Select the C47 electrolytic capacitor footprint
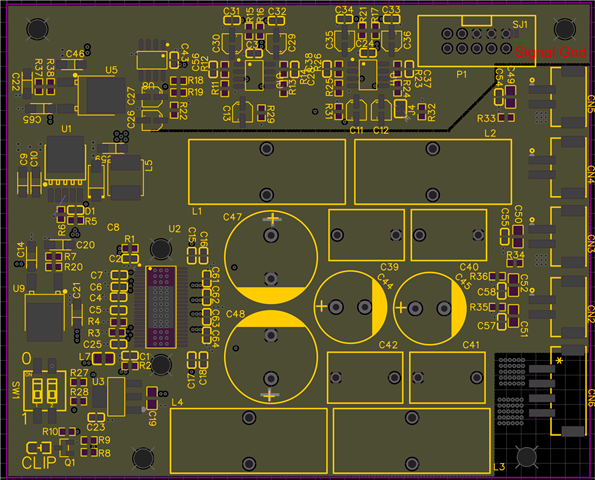This screenshot has height=480, width=595. (x=271, y=257)
